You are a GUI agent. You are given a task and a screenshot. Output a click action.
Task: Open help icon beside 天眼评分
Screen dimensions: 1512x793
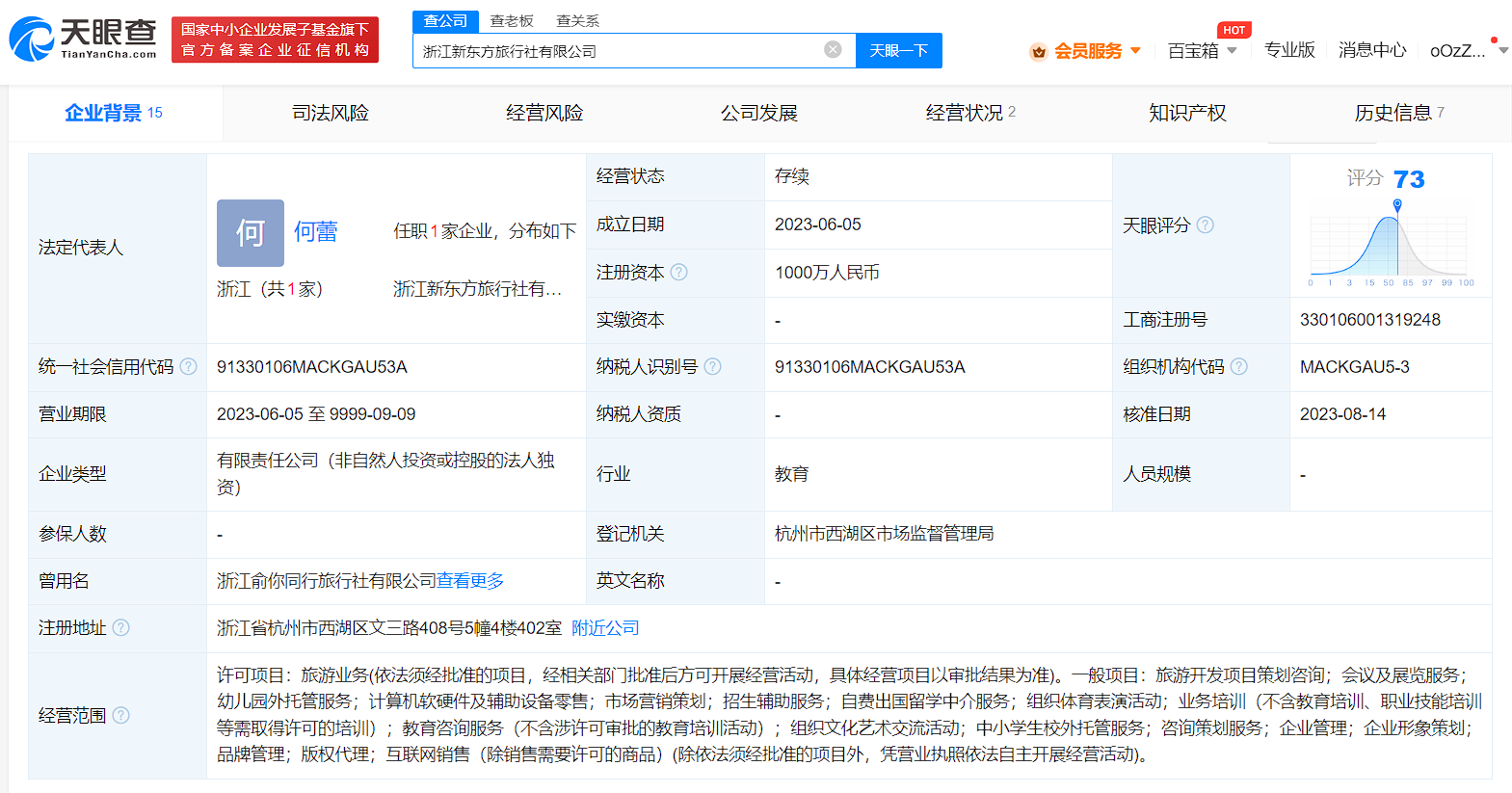point(1205,225)
